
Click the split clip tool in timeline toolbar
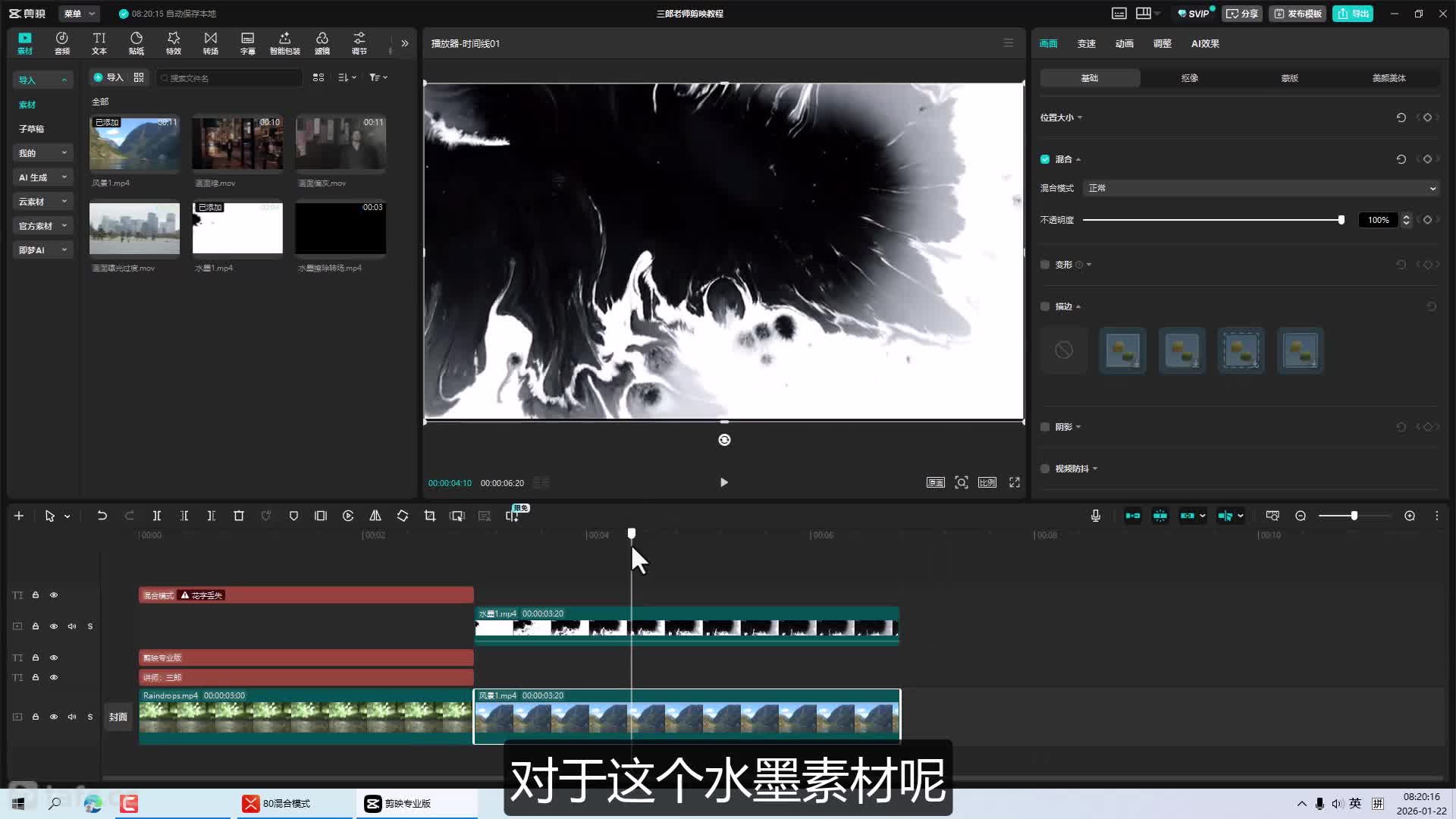(x=157, y=516)
